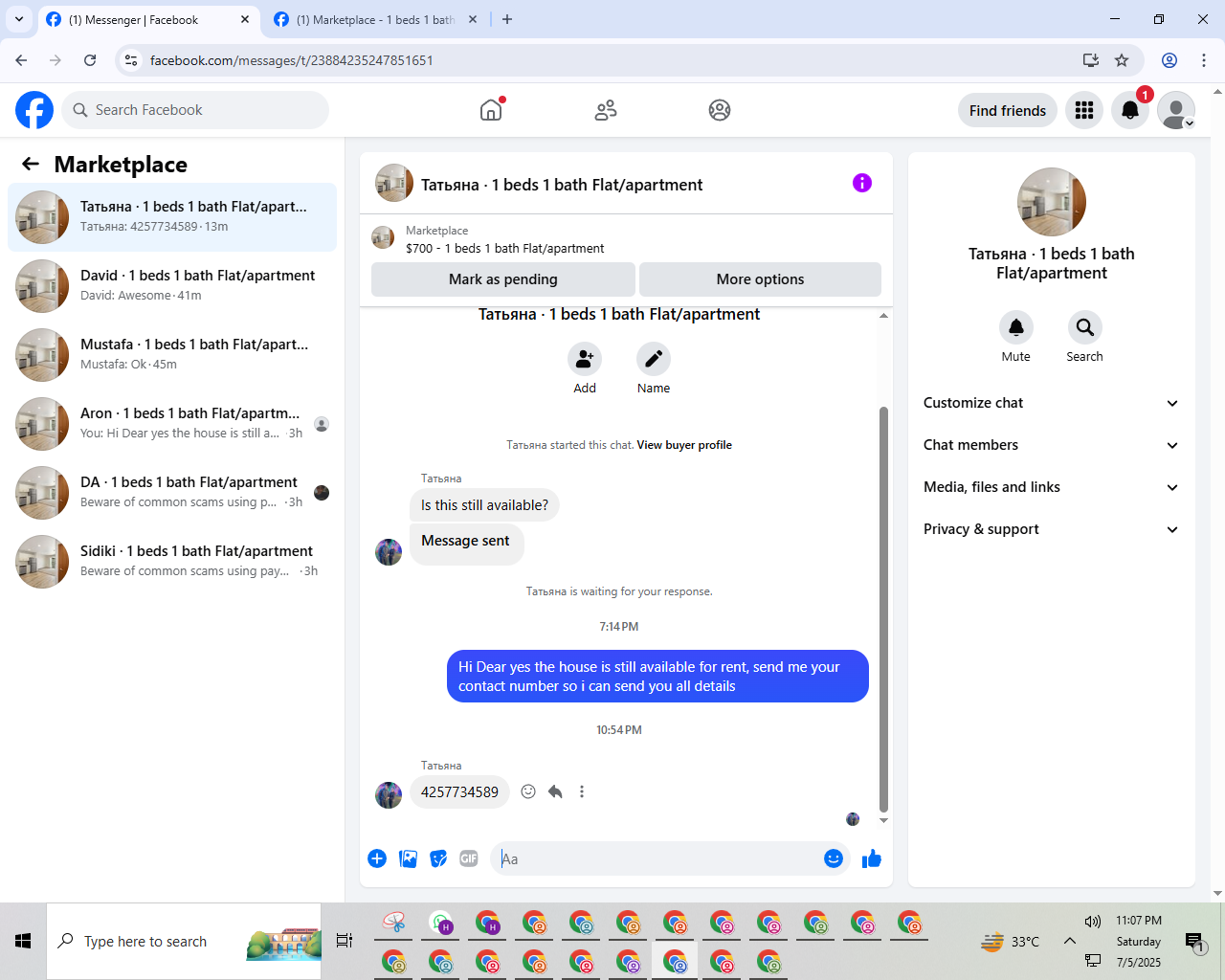Open the account profile avatar menu
The image size is (1225, 980).
(x=1176, y=110)
